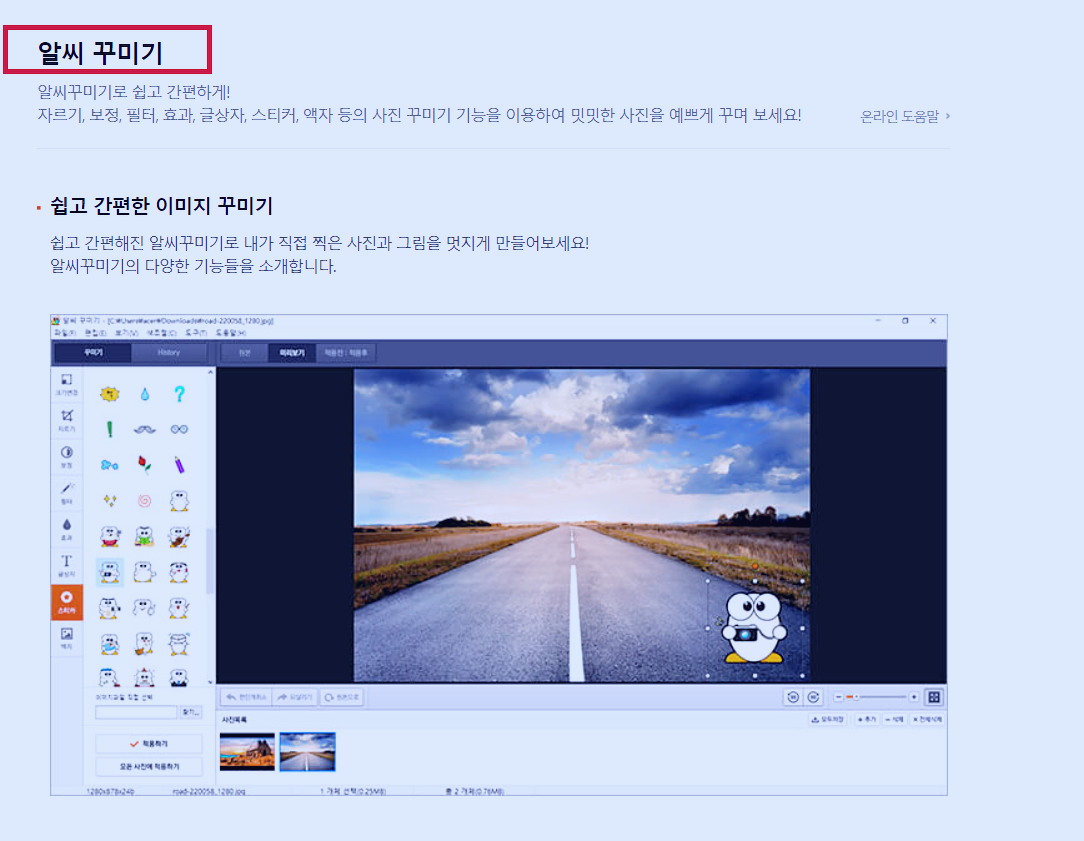This screenshot has height=841, width=1084.
Task: Click the 적용하기 apply button
Action: tap(149, 744)
